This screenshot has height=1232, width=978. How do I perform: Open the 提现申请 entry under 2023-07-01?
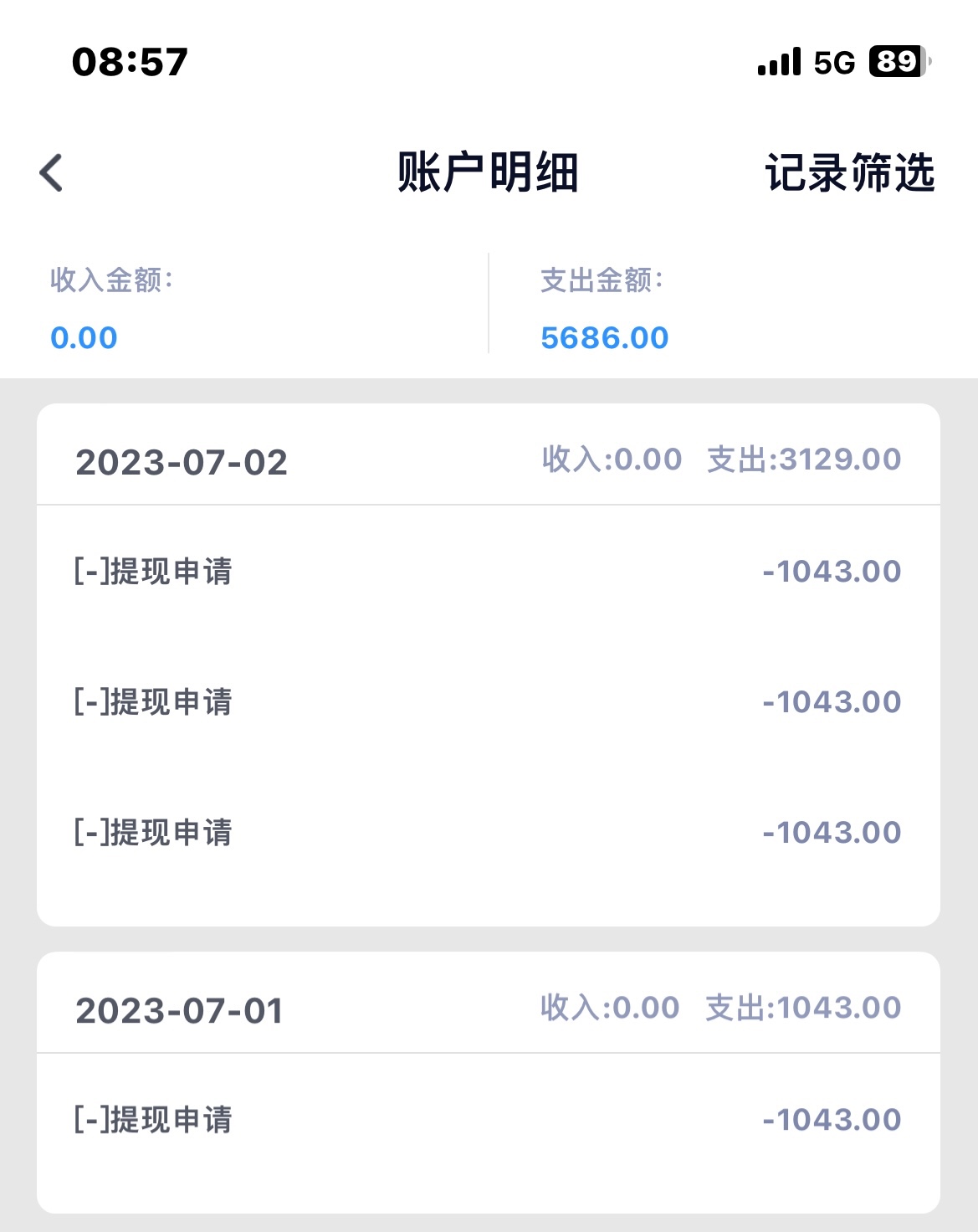[x=153, y=1120]
